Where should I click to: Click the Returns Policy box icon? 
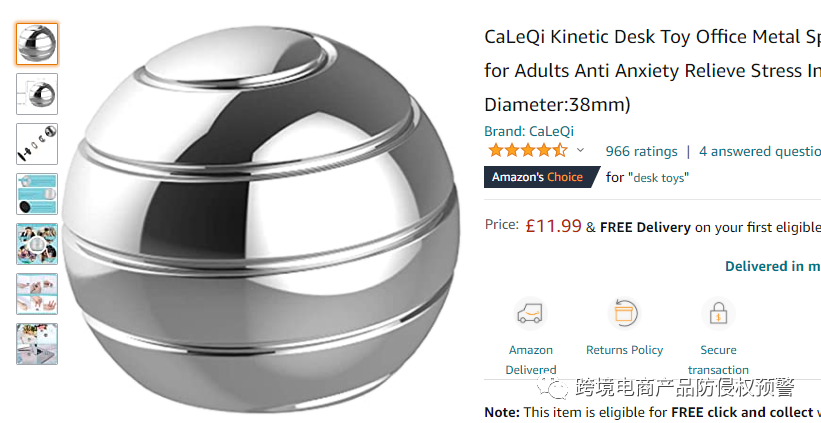click(624, 313)
